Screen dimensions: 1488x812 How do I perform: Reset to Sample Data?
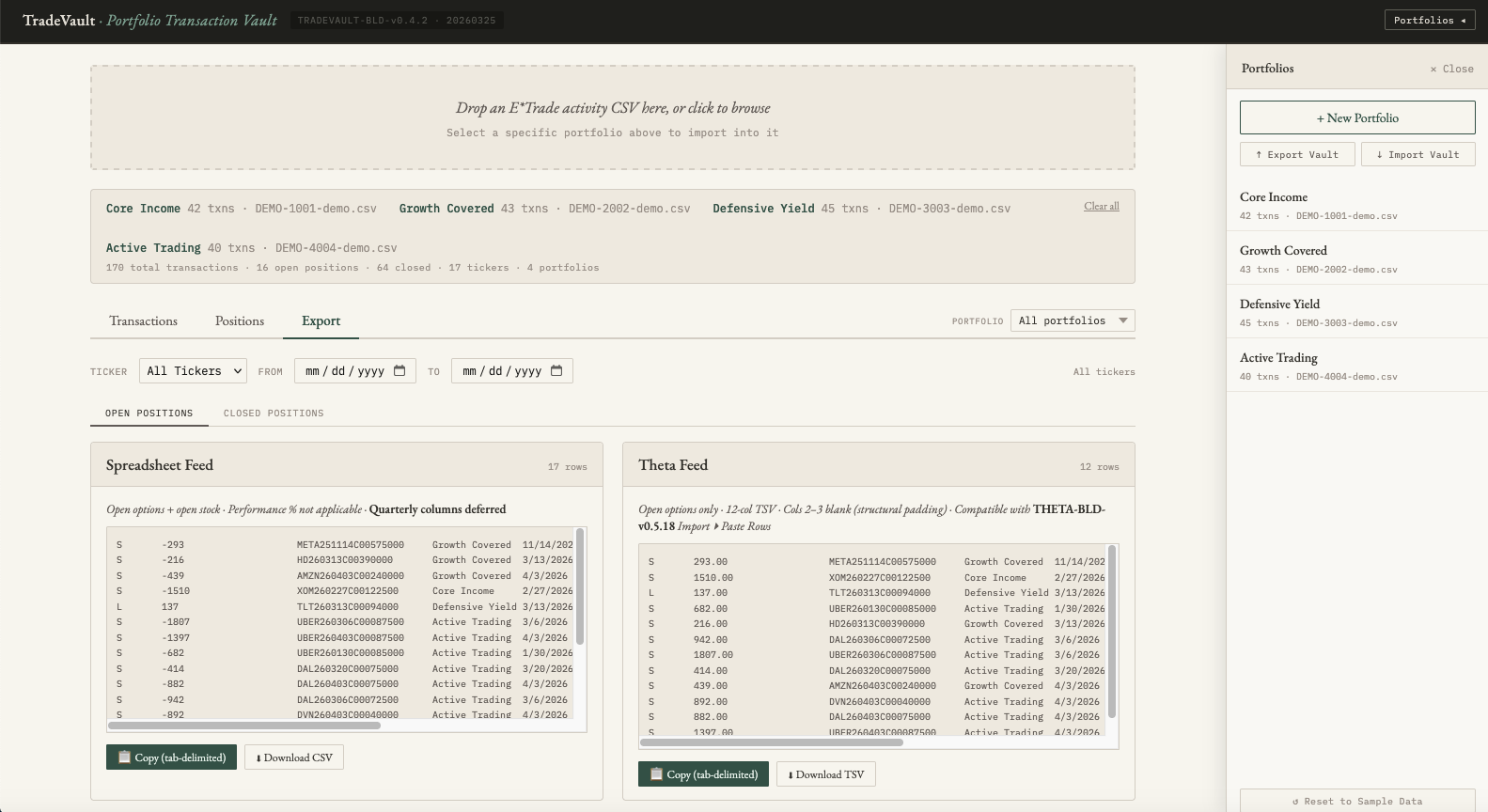point(1356,801)
